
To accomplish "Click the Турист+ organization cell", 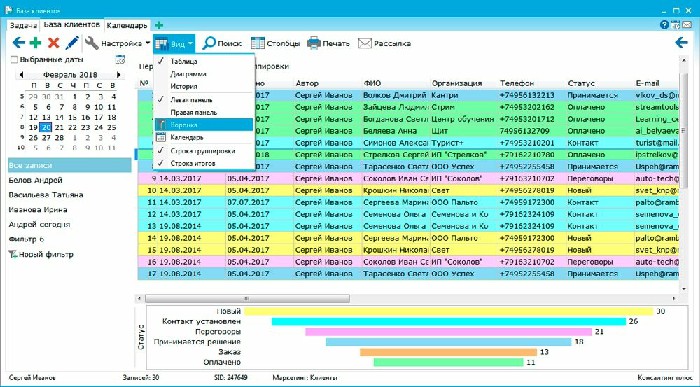I will (464, 143).
